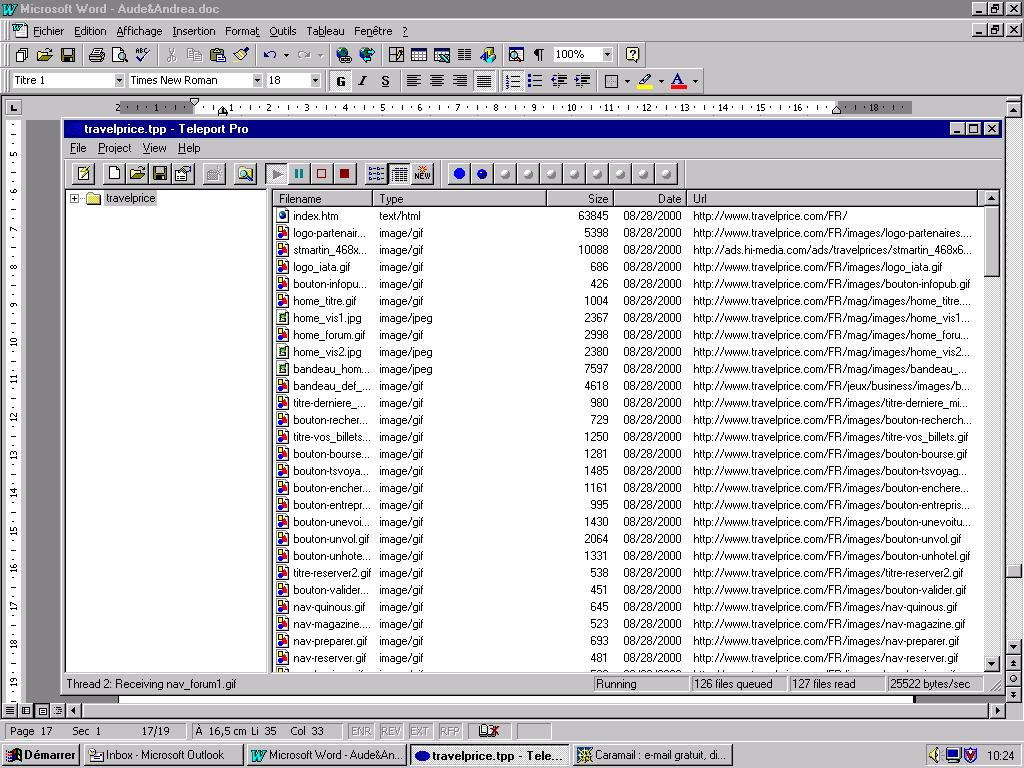This screenshot has width=1024, height=768.
Task: Pause the running Teleport project
Action: (299, 174)
